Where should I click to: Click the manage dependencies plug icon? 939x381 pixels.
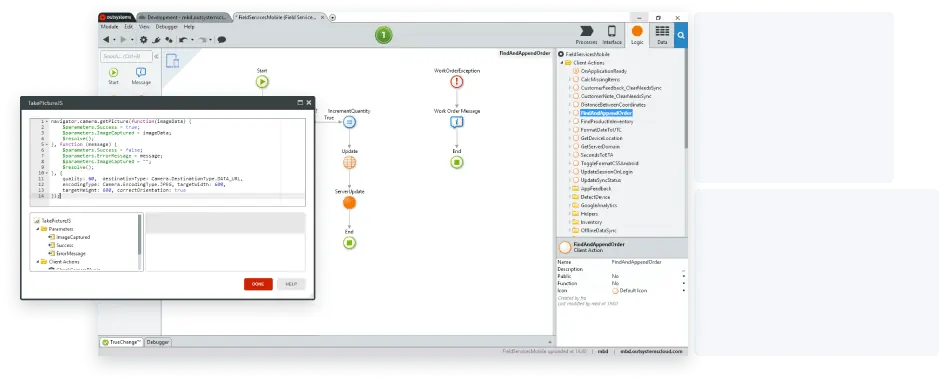156,40
